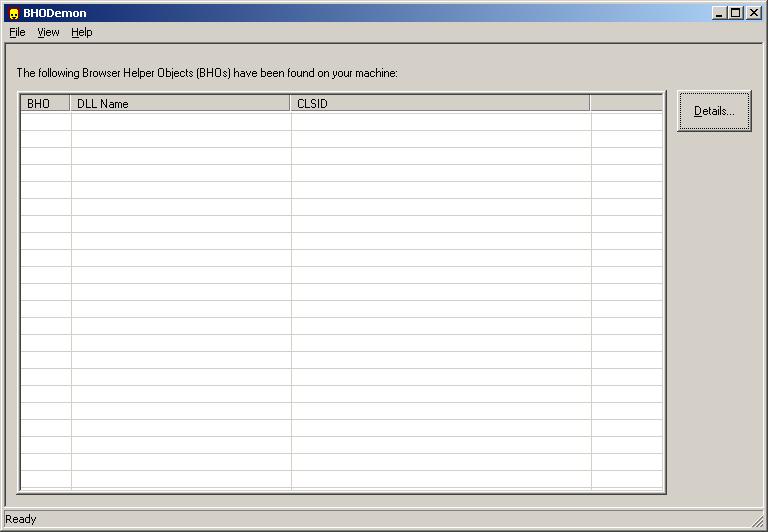Sort by the CLSID column header

click(440, 103)
